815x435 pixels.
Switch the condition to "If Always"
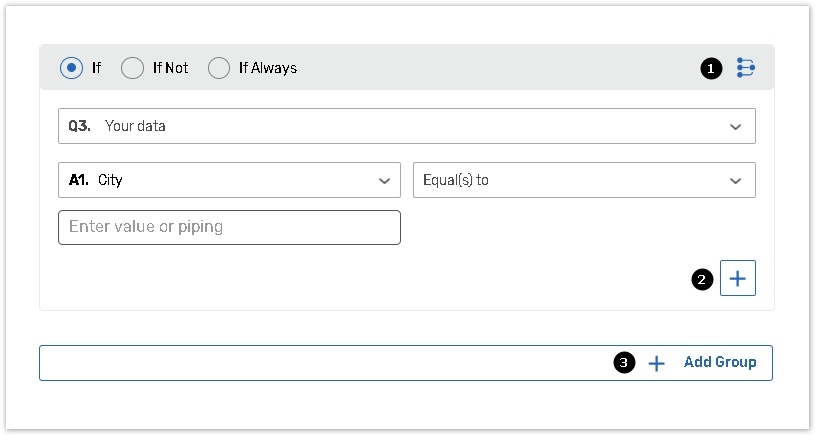[x=219, y=68]
